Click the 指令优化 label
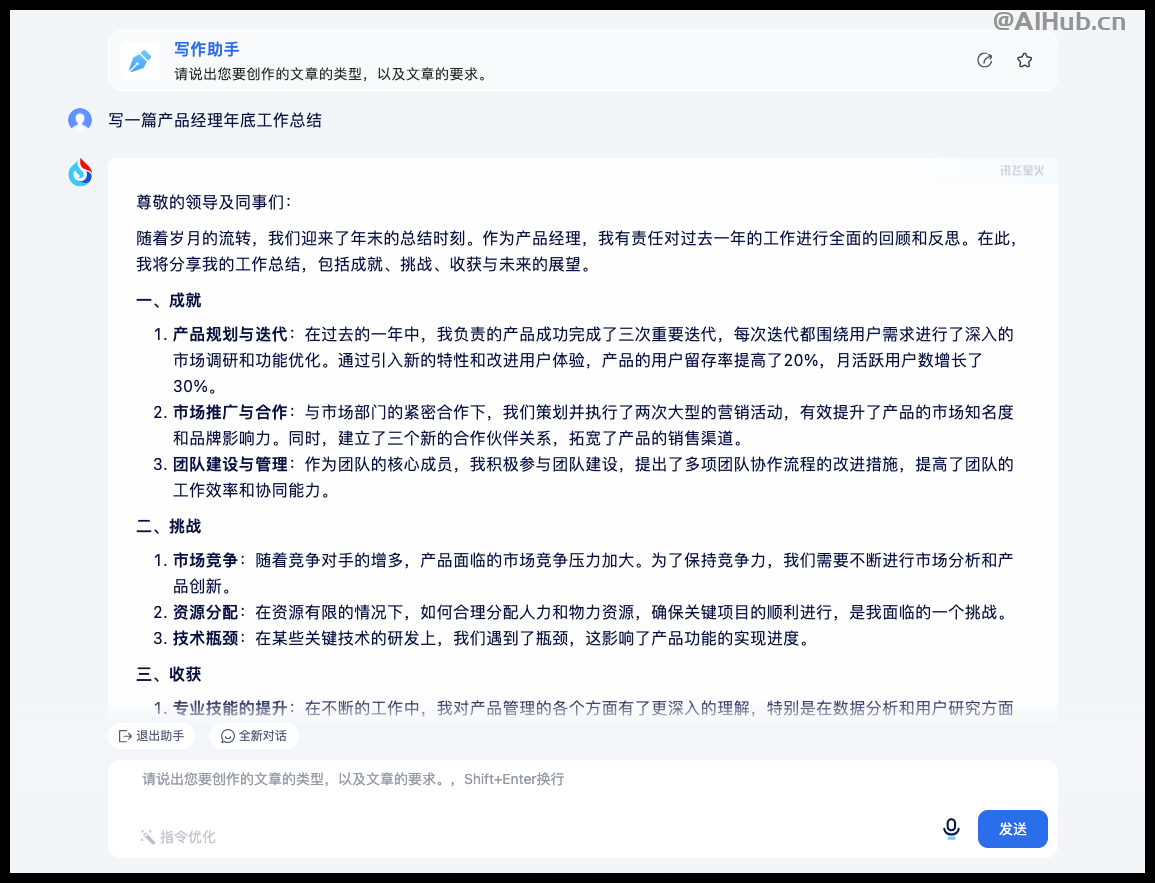 188,837
